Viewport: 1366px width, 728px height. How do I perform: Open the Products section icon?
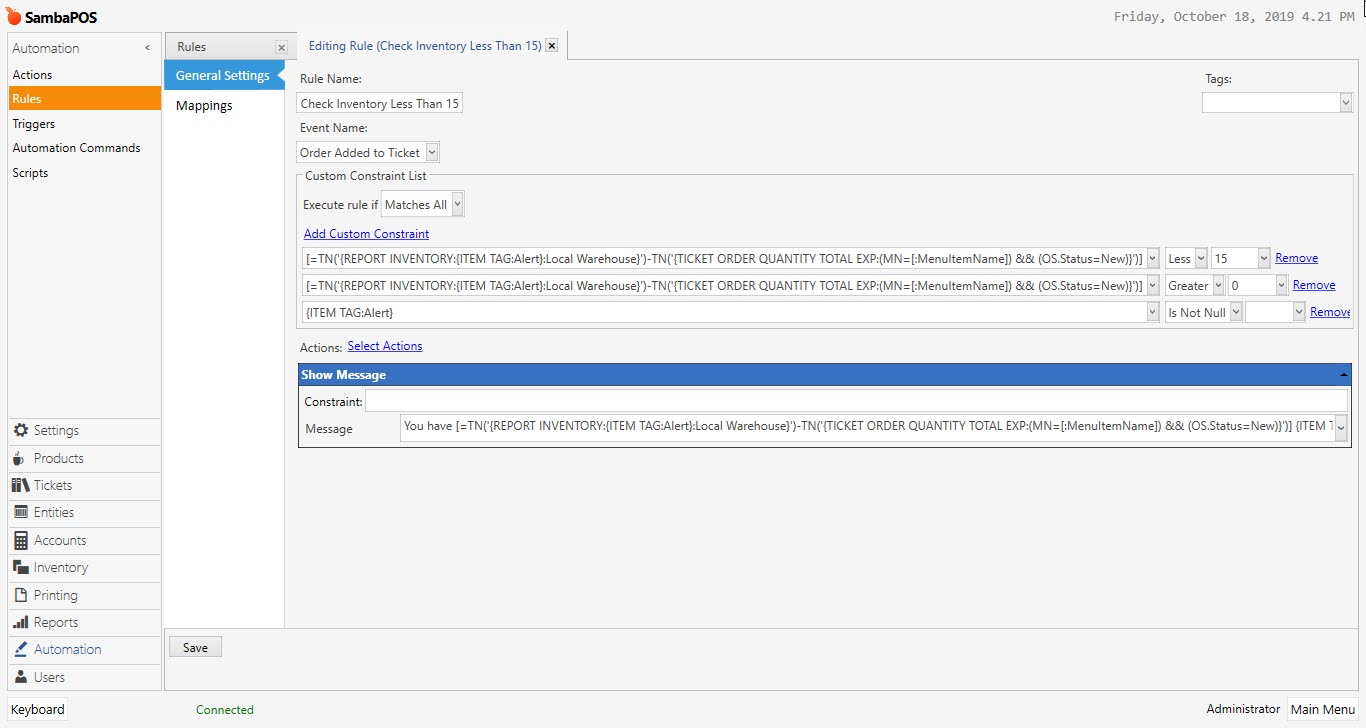click(21, 458)
